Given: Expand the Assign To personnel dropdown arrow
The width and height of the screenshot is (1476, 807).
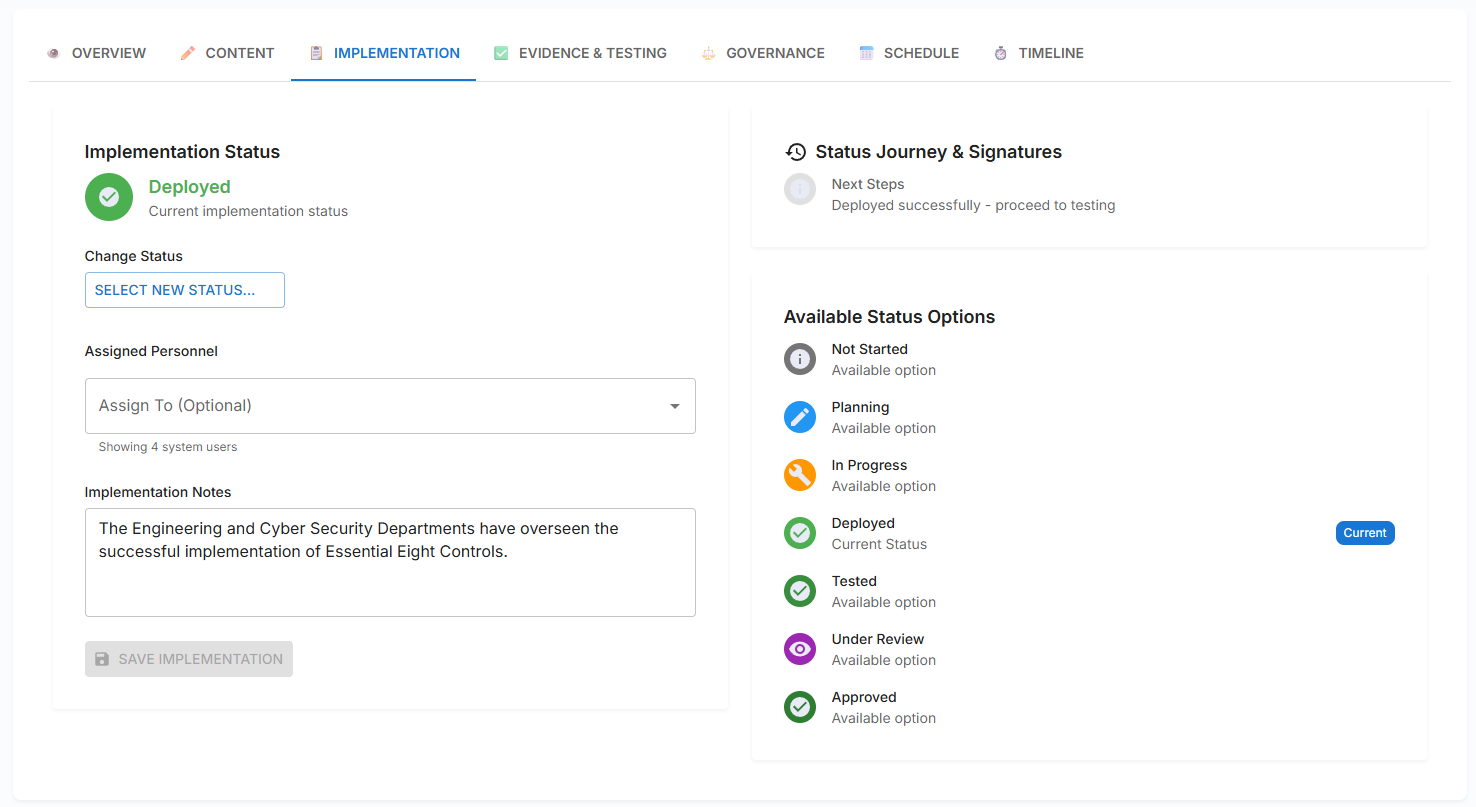Looking at the screenshot, I should click(x=675, y=406).
